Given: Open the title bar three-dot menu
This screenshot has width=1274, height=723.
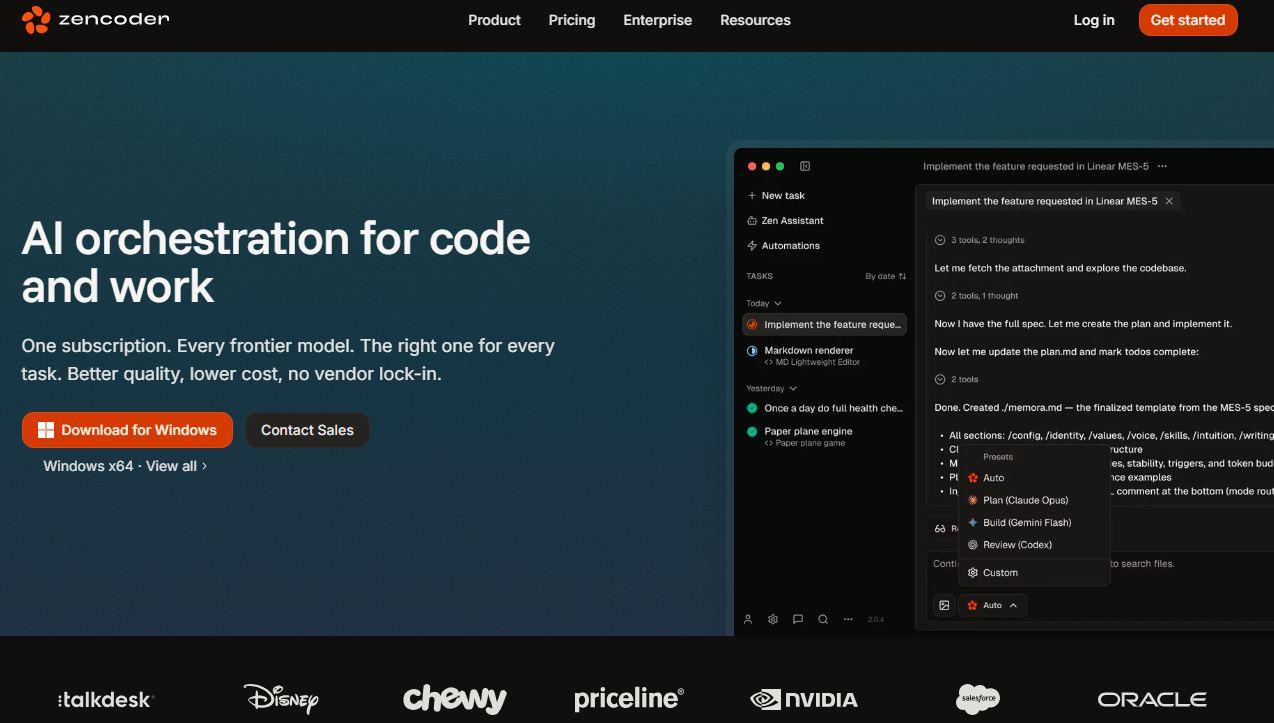Looking at the screenshot, I should point(1162,166).
